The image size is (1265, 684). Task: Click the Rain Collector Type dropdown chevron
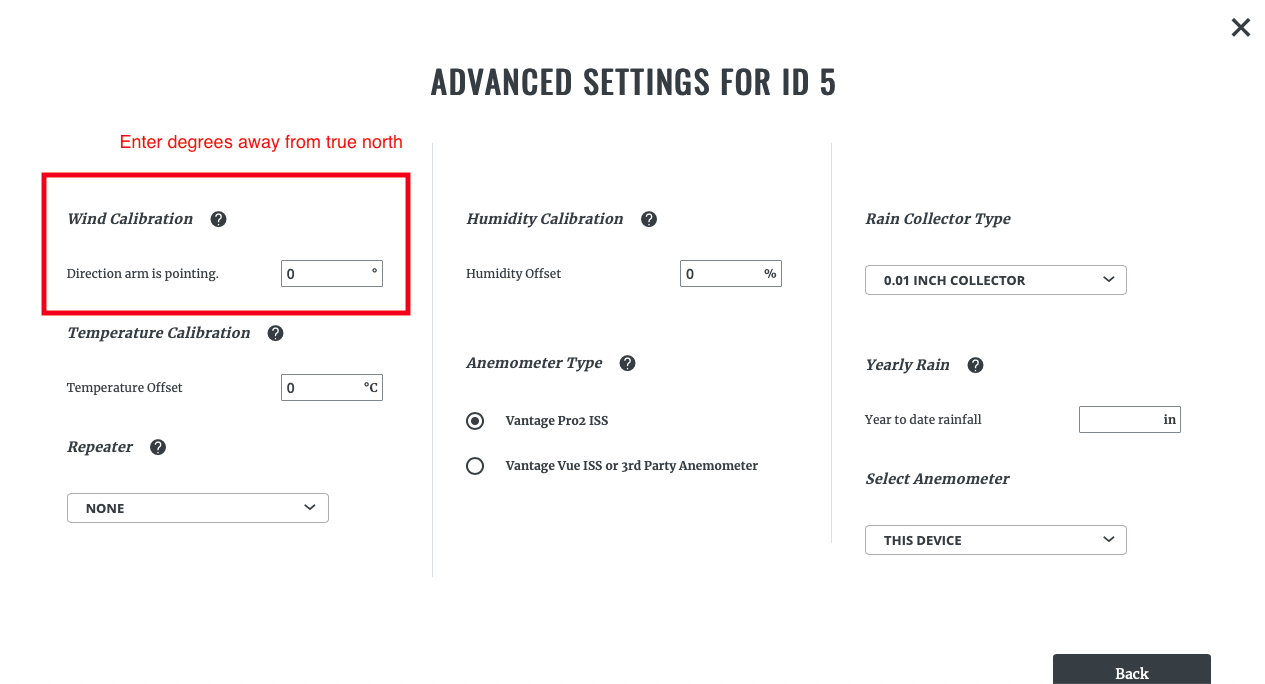(x=1108, y=280)
